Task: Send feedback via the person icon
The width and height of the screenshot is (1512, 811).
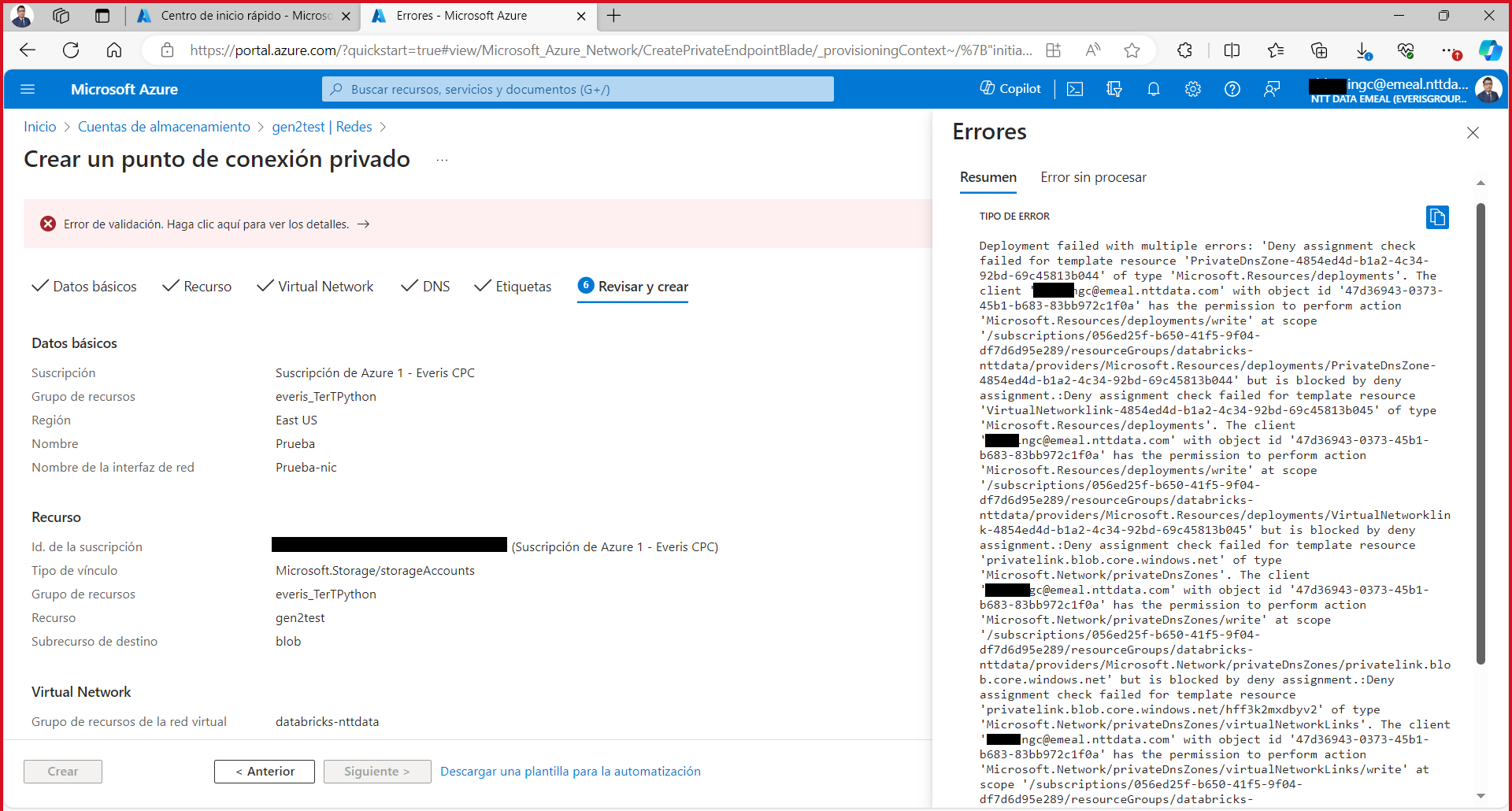Action: coord(1273,88)
